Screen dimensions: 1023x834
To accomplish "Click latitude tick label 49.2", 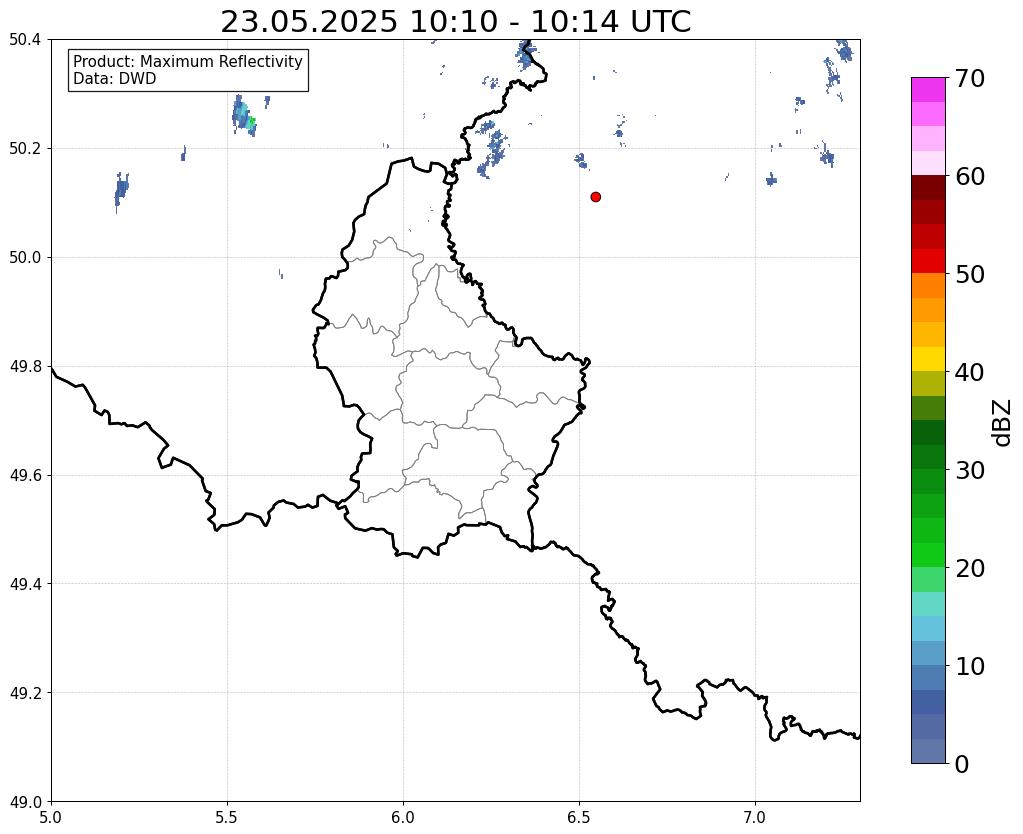I will [25, 693].
